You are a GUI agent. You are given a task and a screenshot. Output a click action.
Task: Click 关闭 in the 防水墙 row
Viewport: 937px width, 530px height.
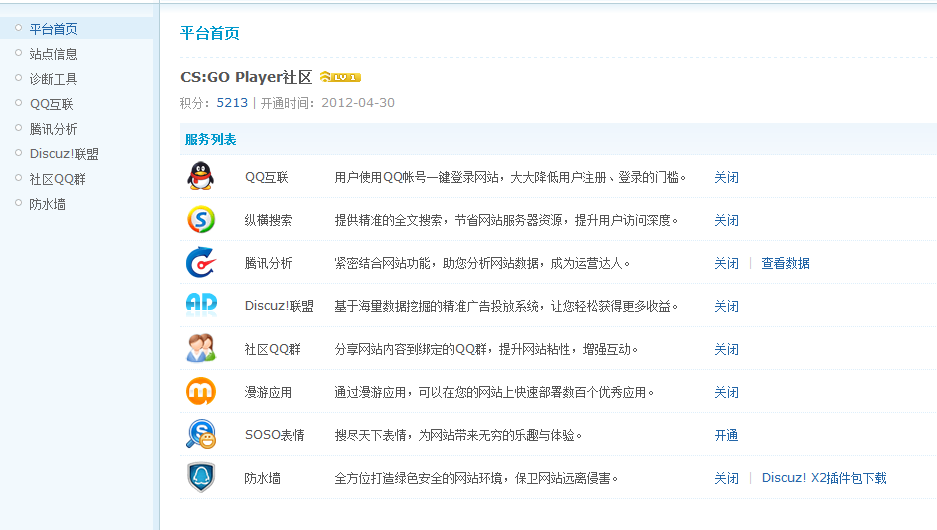[727, 479]
